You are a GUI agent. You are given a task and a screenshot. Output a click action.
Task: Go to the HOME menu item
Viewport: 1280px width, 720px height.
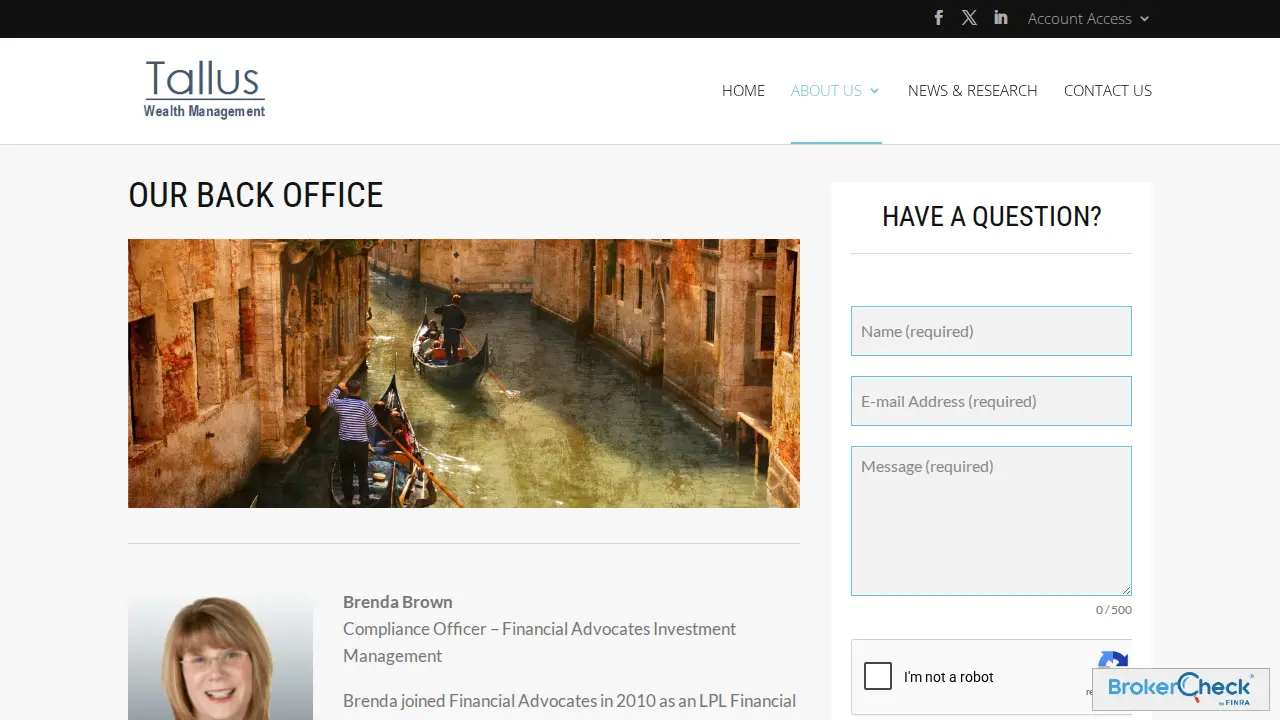(743, 90)
